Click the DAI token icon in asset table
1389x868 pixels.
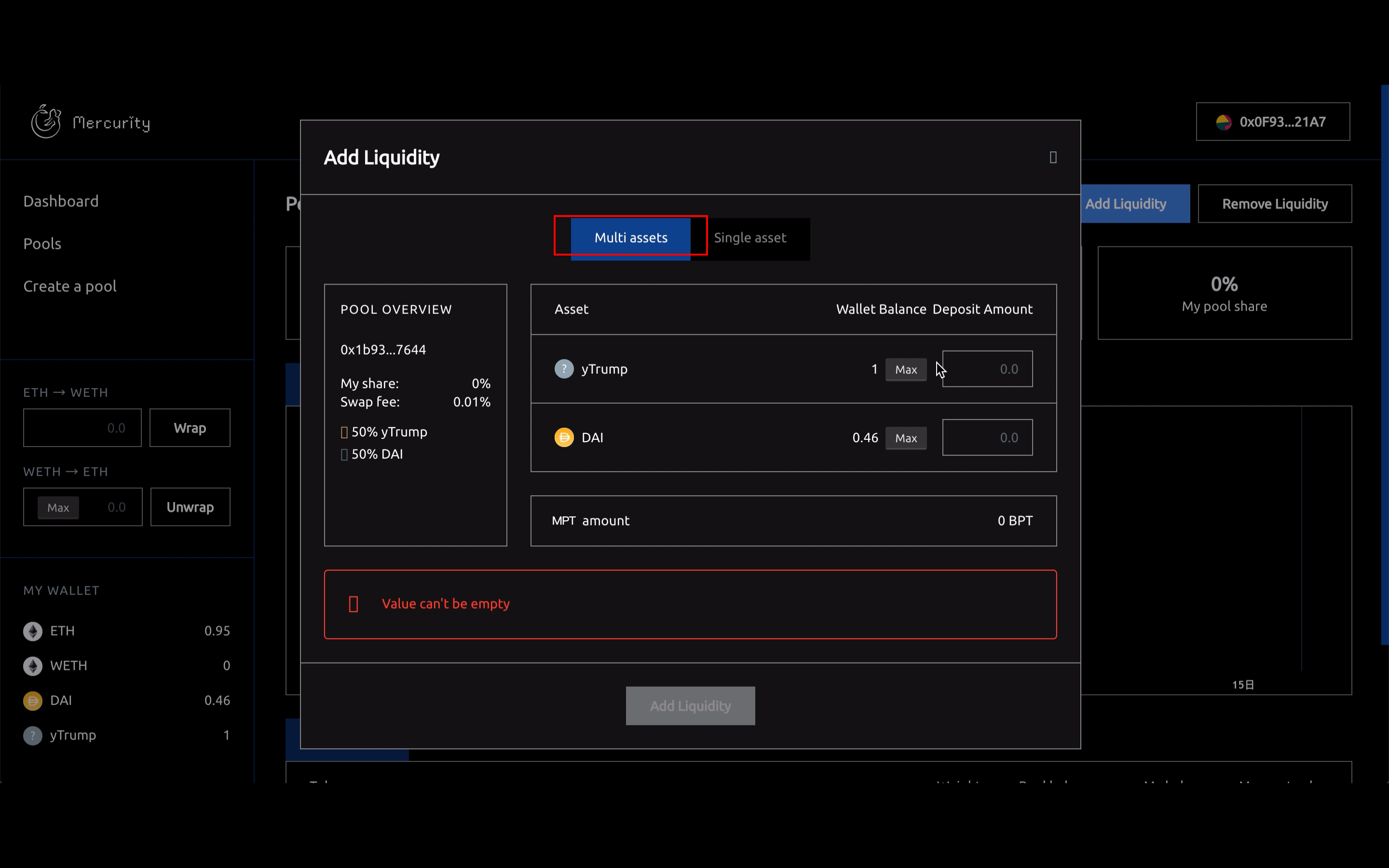point(564,437)
